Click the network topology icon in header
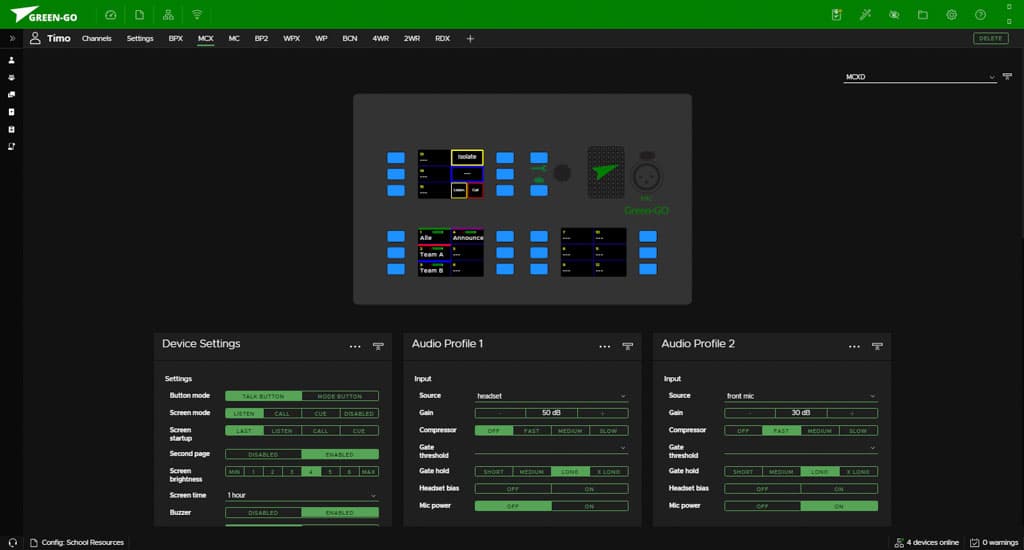1024x550 pixels. 168,15
